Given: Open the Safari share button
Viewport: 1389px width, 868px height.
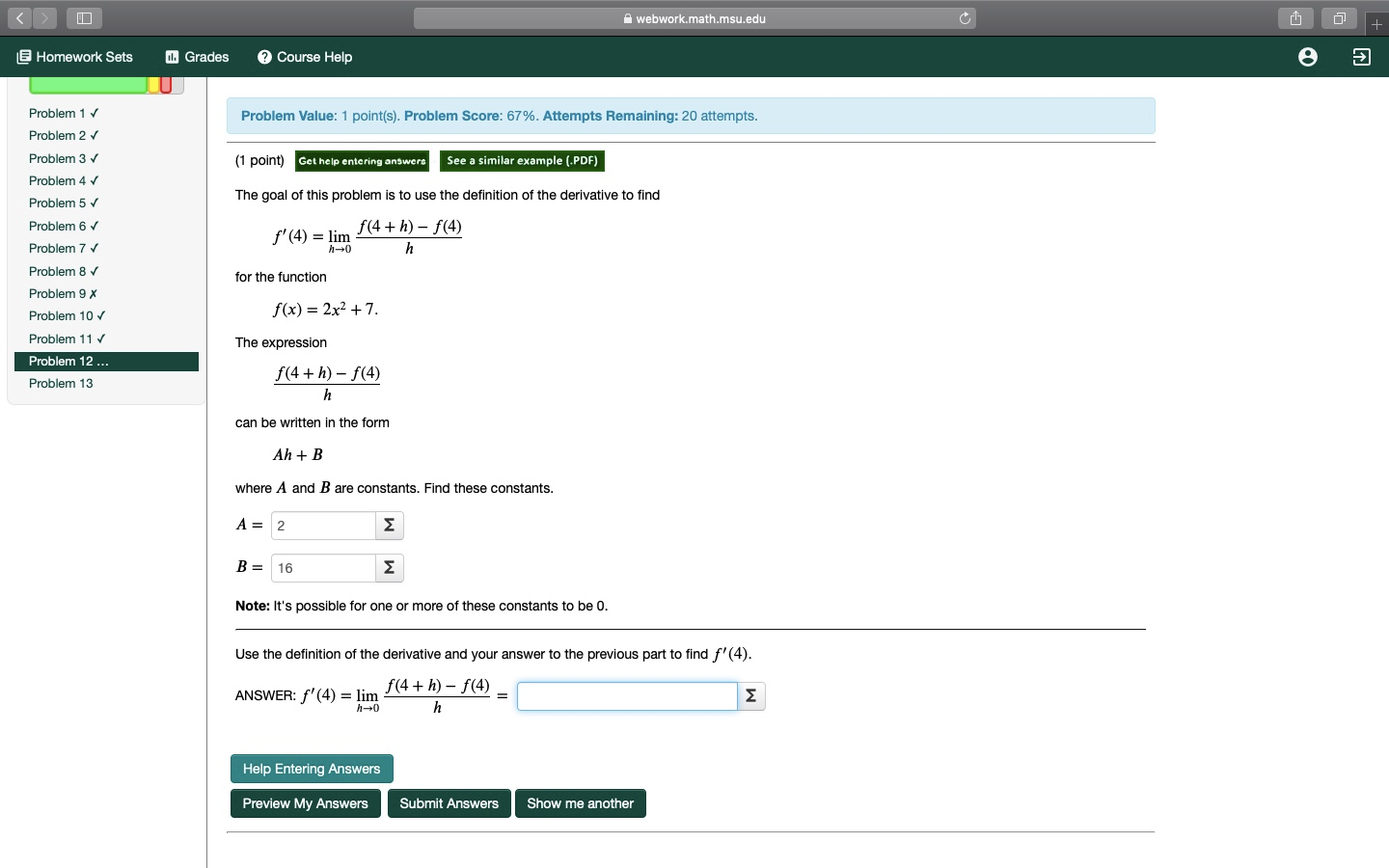Looking at the screenshot, I should tap(1296, 18).
